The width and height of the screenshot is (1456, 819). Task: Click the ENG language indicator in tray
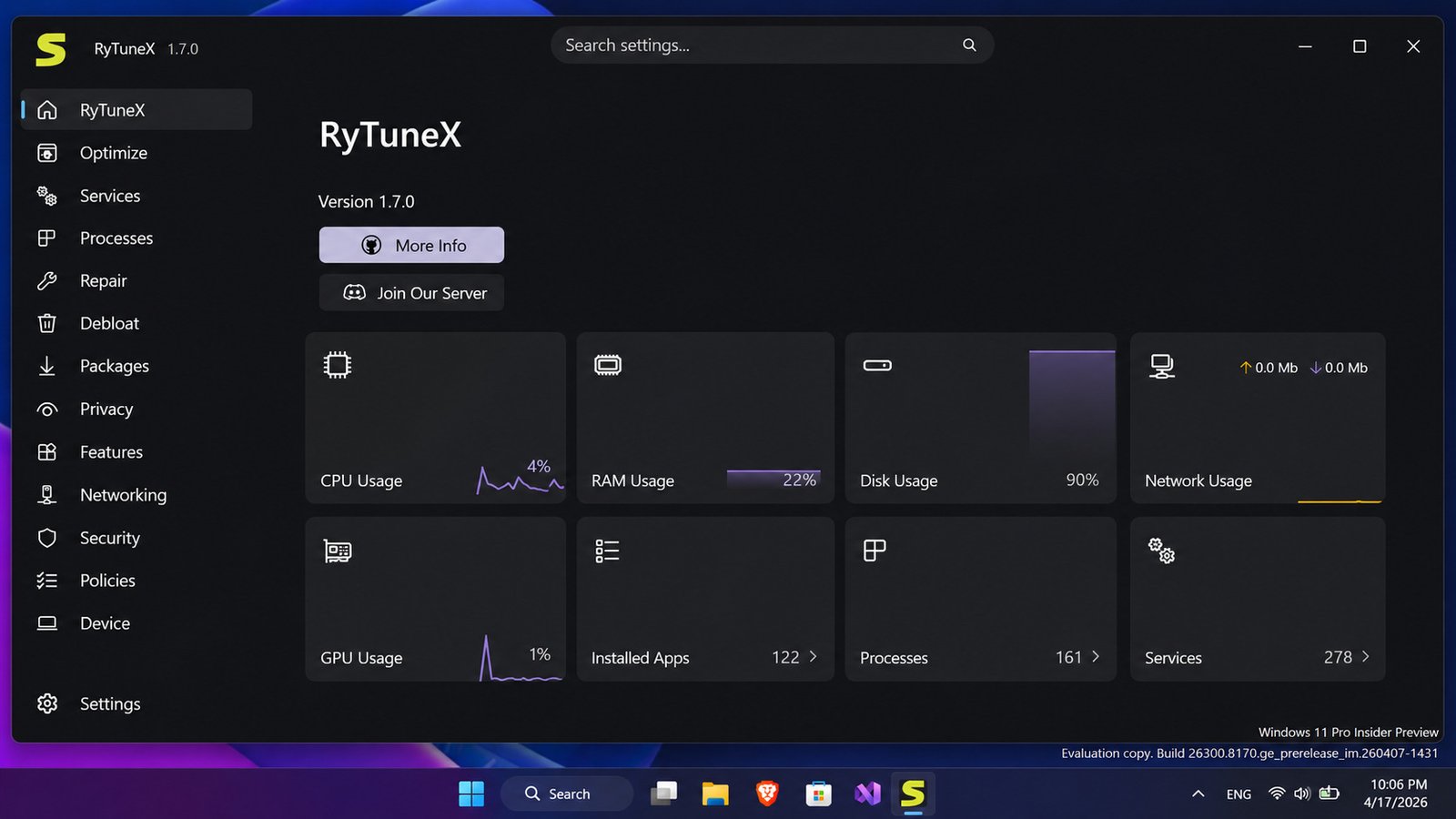click(x=1239, y=794)
